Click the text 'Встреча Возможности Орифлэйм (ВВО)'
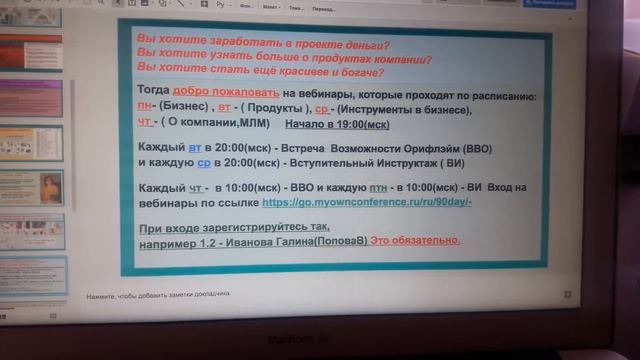The image size is (640, 360). coord(387,149)
